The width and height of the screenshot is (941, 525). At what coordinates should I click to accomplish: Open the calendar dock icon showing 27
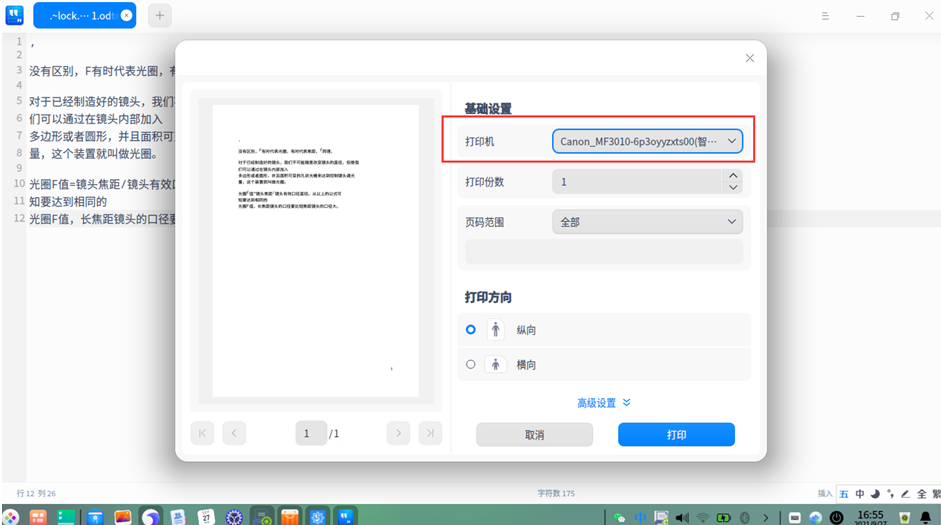tap(206, 517)
